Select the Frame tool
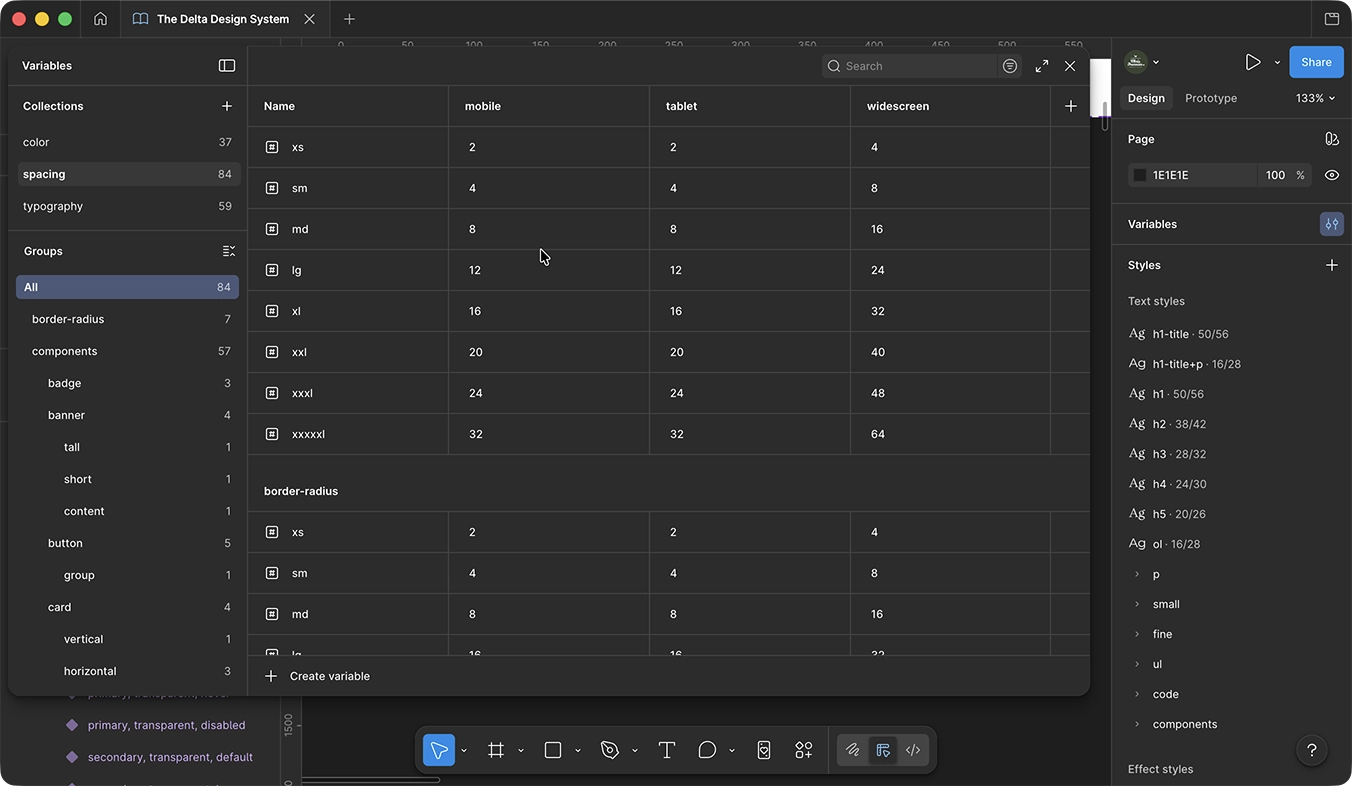This screenshot has width=1352, height=786. click(496, 750)
